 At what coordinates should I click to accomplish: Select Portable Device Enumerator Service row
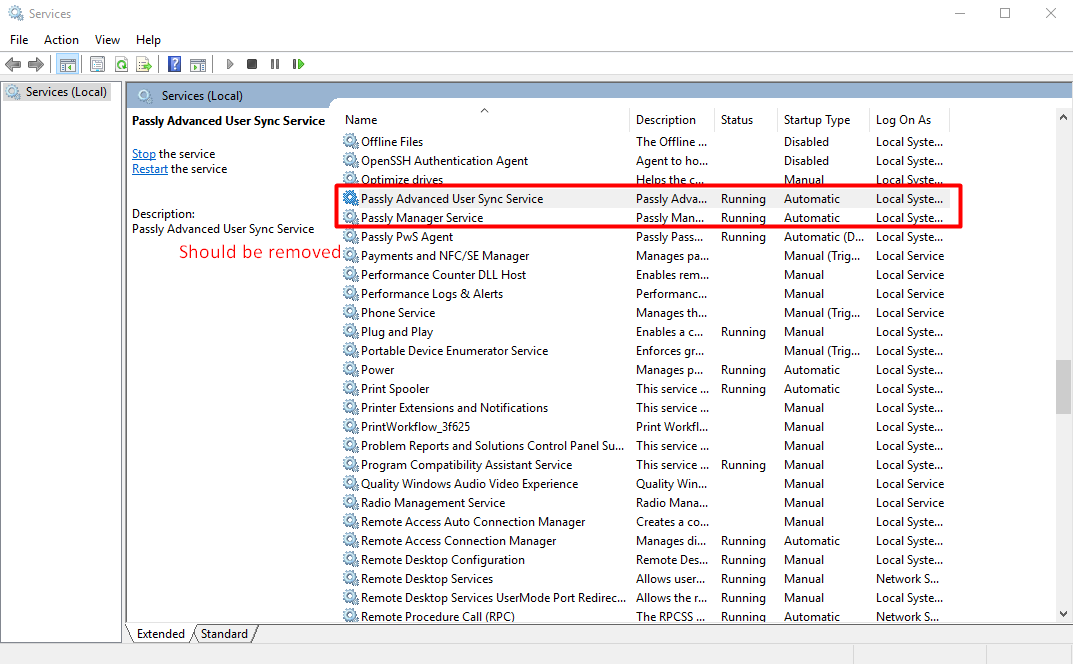point(645,350)
